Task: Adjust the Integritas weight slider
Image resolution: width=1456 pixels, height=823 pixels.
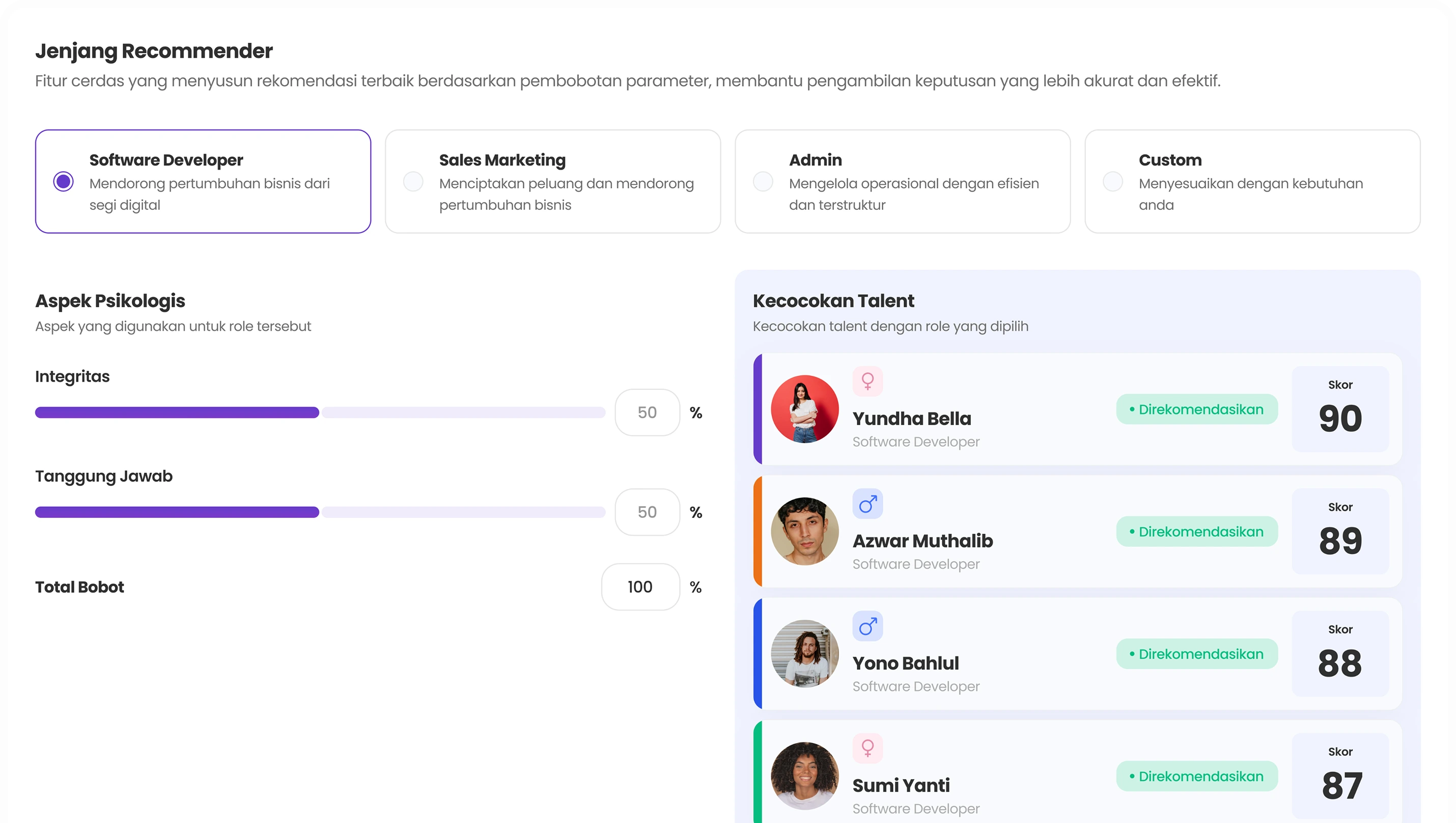Action: 319,413
